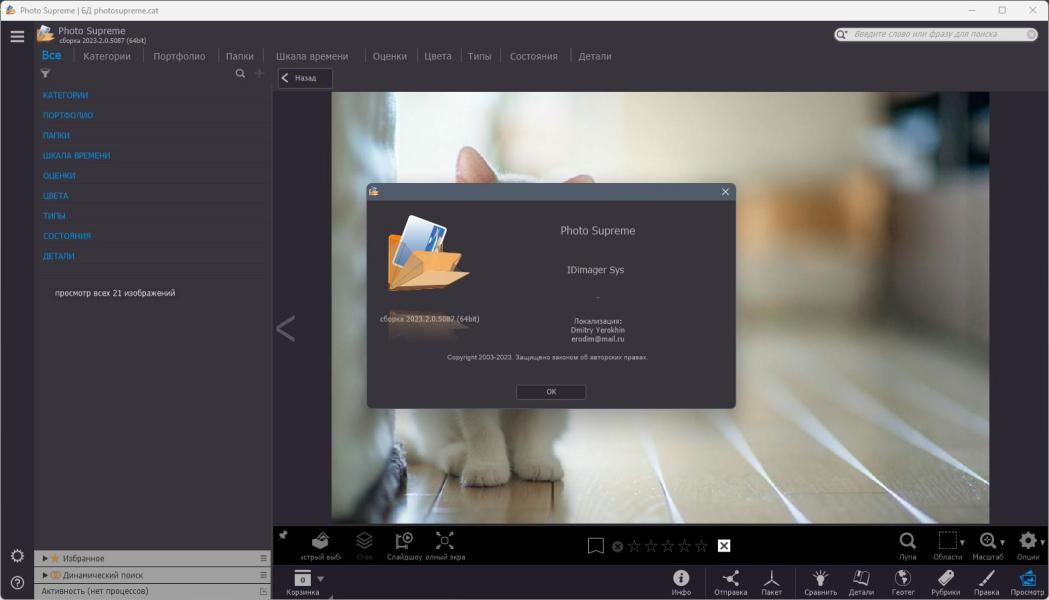The height and width of the screenshot is (600, 1049).
Task: Open the ШКАЛА ВРЕМЕНИ link in the sidebar
Action: pos(76,155)
